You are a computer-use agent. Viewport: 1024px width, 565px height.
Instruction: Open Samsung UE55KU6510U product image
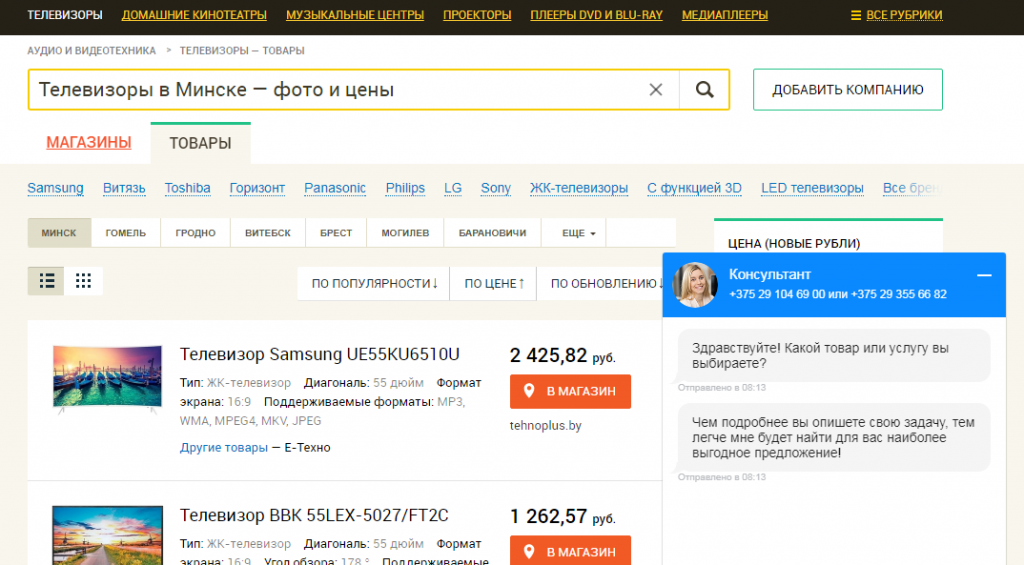point(107,379)
